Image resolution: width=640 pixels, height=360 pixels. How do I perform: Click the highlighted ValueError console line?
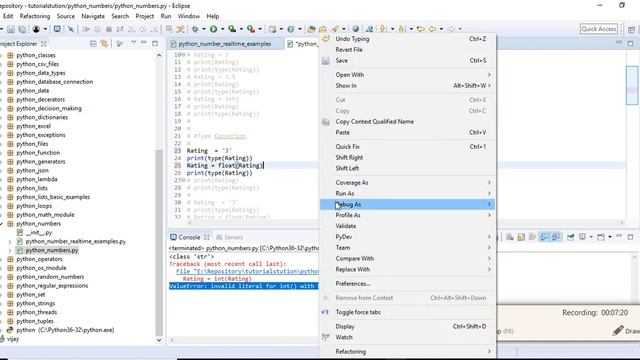click(244, 286)
